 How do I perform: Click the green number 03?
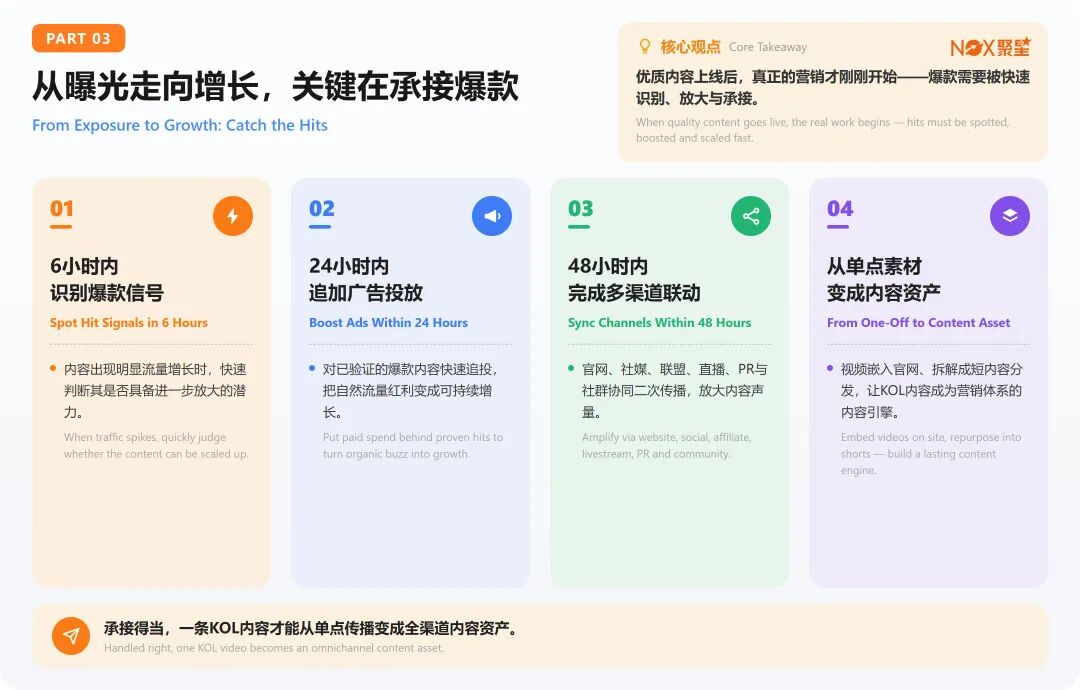pyautogui.click(x=581, y=209)
